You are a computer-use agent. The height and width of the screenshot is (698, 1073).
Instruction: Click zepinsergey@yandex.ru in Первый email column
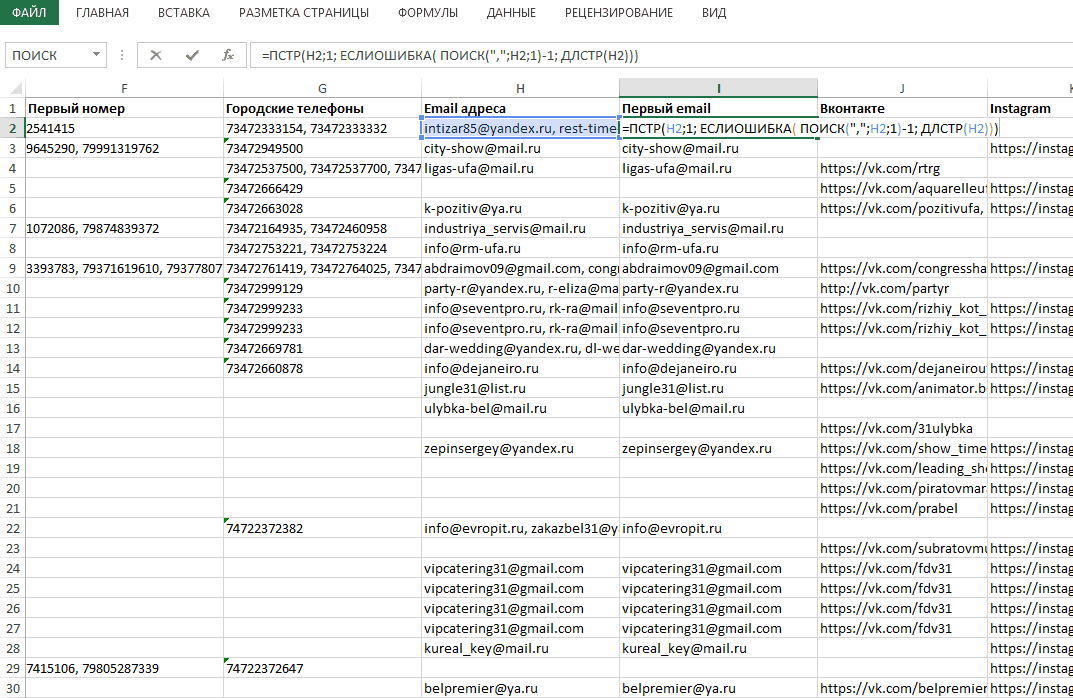[x=719, y=448]
